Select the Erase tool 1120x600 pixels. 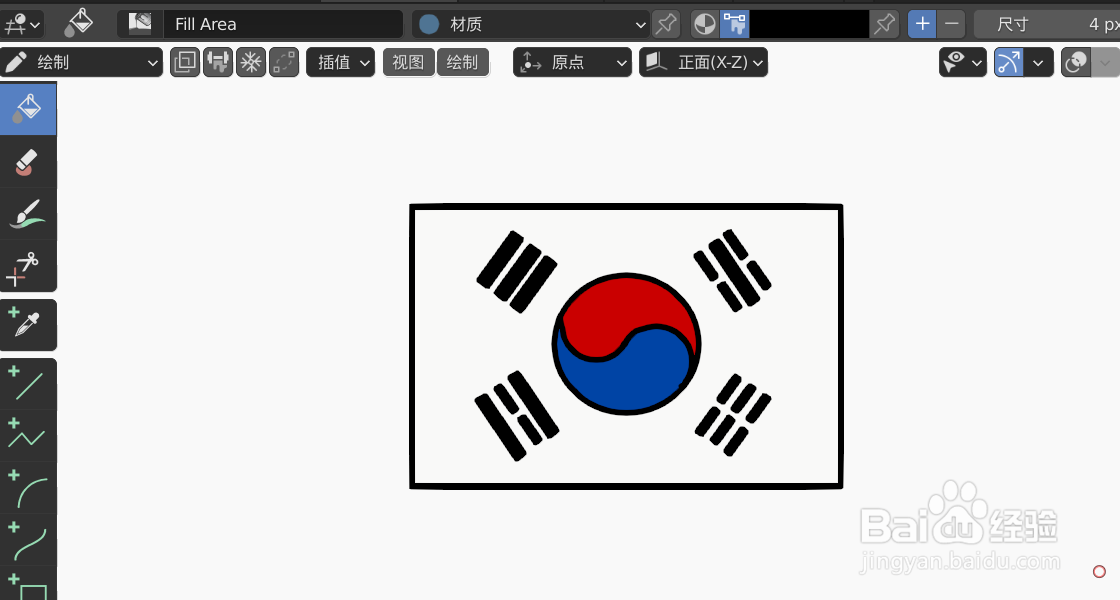coord(28,161)
